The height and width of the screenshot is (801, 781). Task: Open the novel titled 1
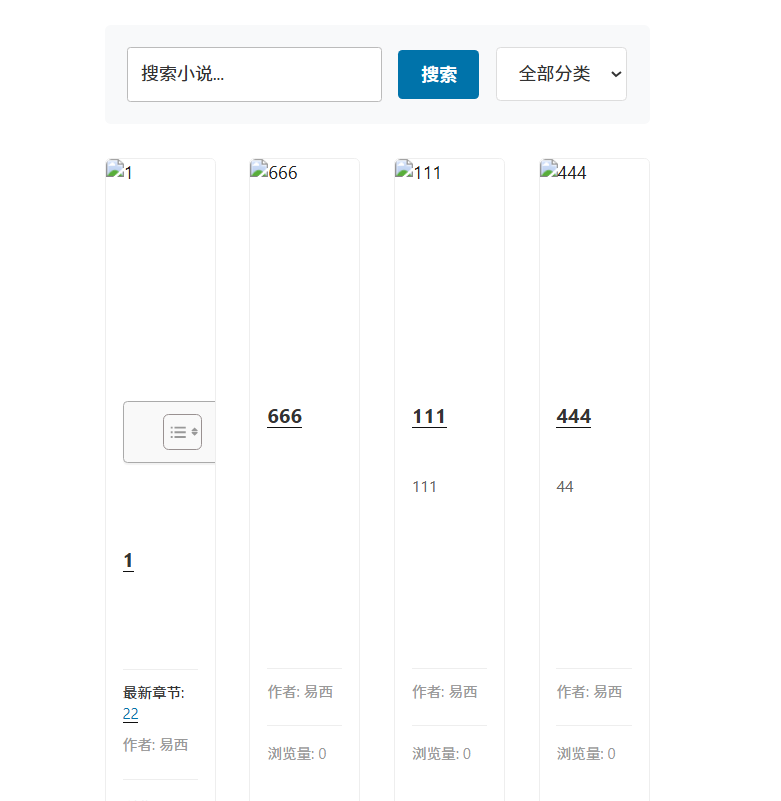click(x=128, y=560)
